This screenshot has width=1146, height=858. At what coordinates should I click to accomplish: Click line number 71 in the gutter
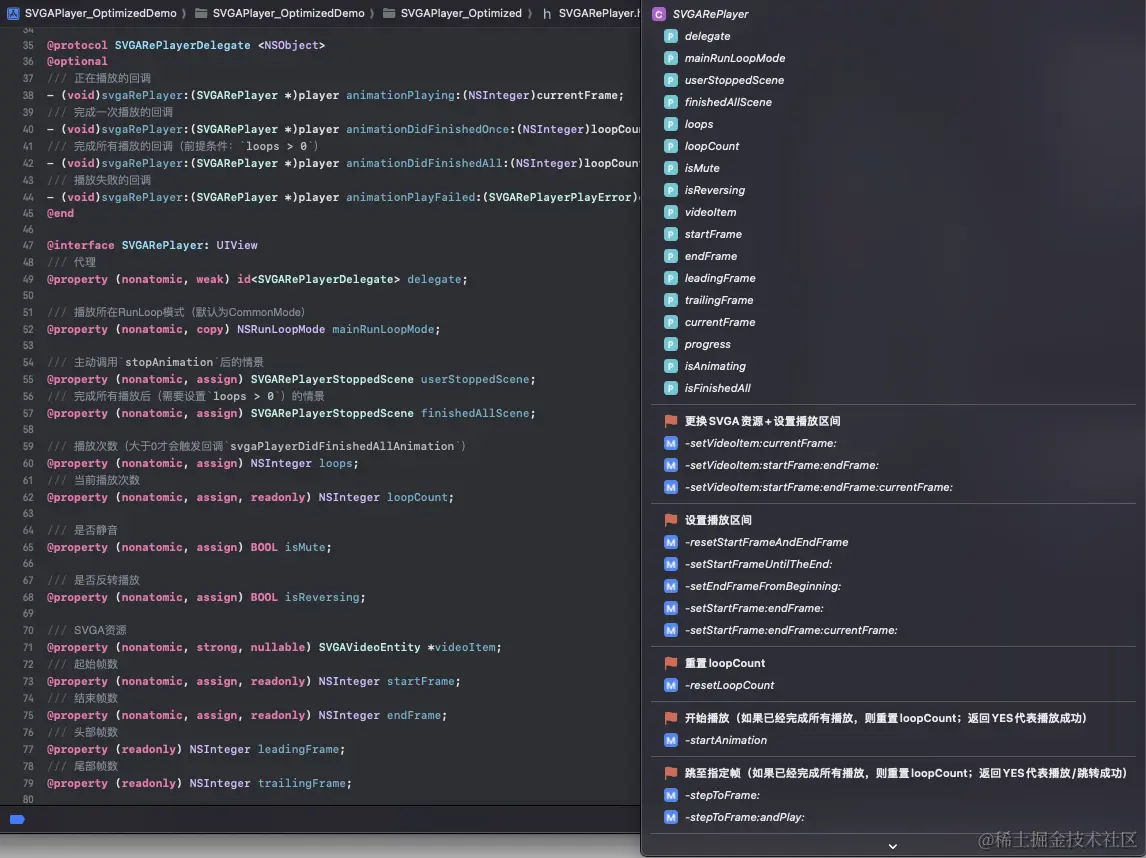(28, 647)
